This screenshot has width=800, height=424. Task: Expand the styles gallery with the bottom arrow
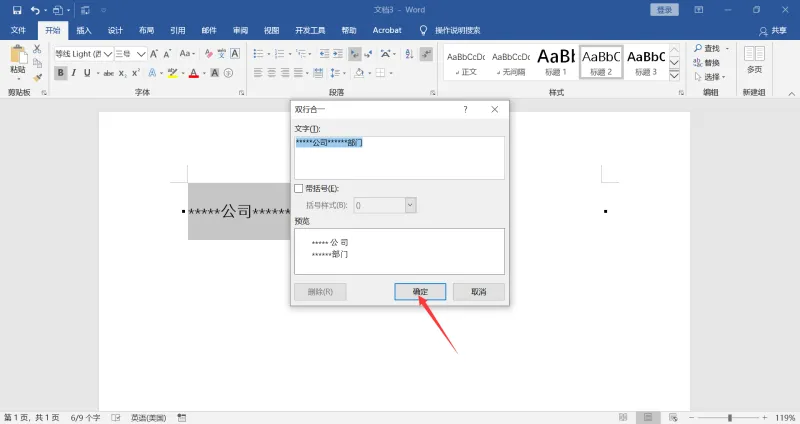674,76
